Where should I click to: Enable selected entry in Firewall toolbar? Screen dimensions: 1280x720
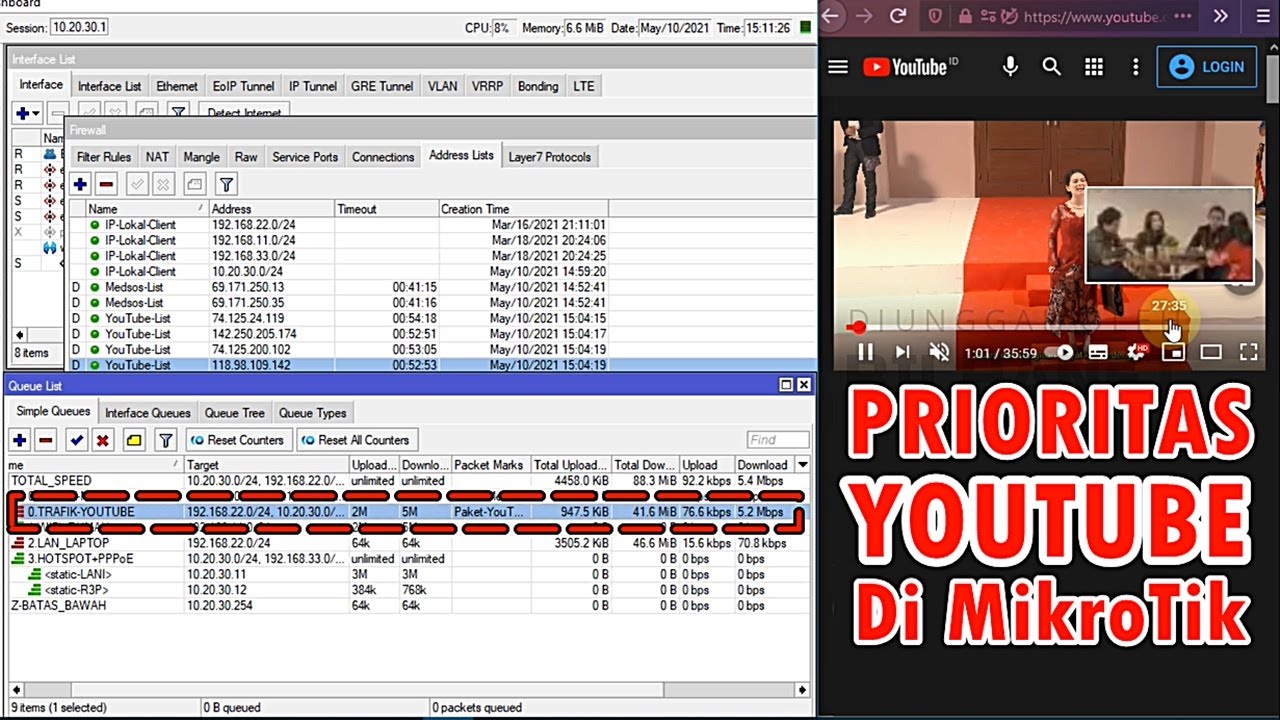137,184
